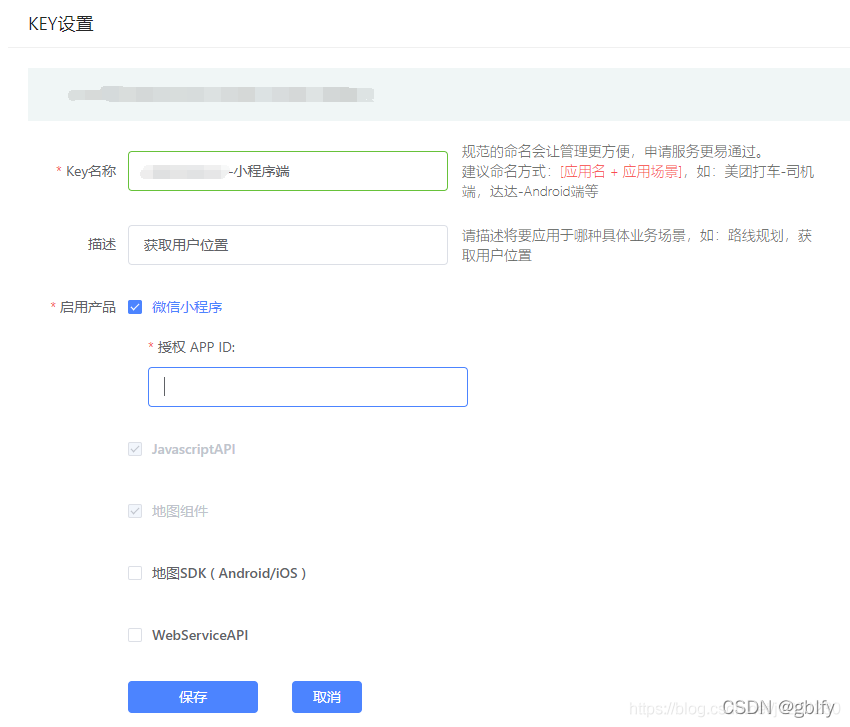The width and height of the screenshot is (850, 727).
Task: Select the grayed key name header bar
Action: coord(220,95)
